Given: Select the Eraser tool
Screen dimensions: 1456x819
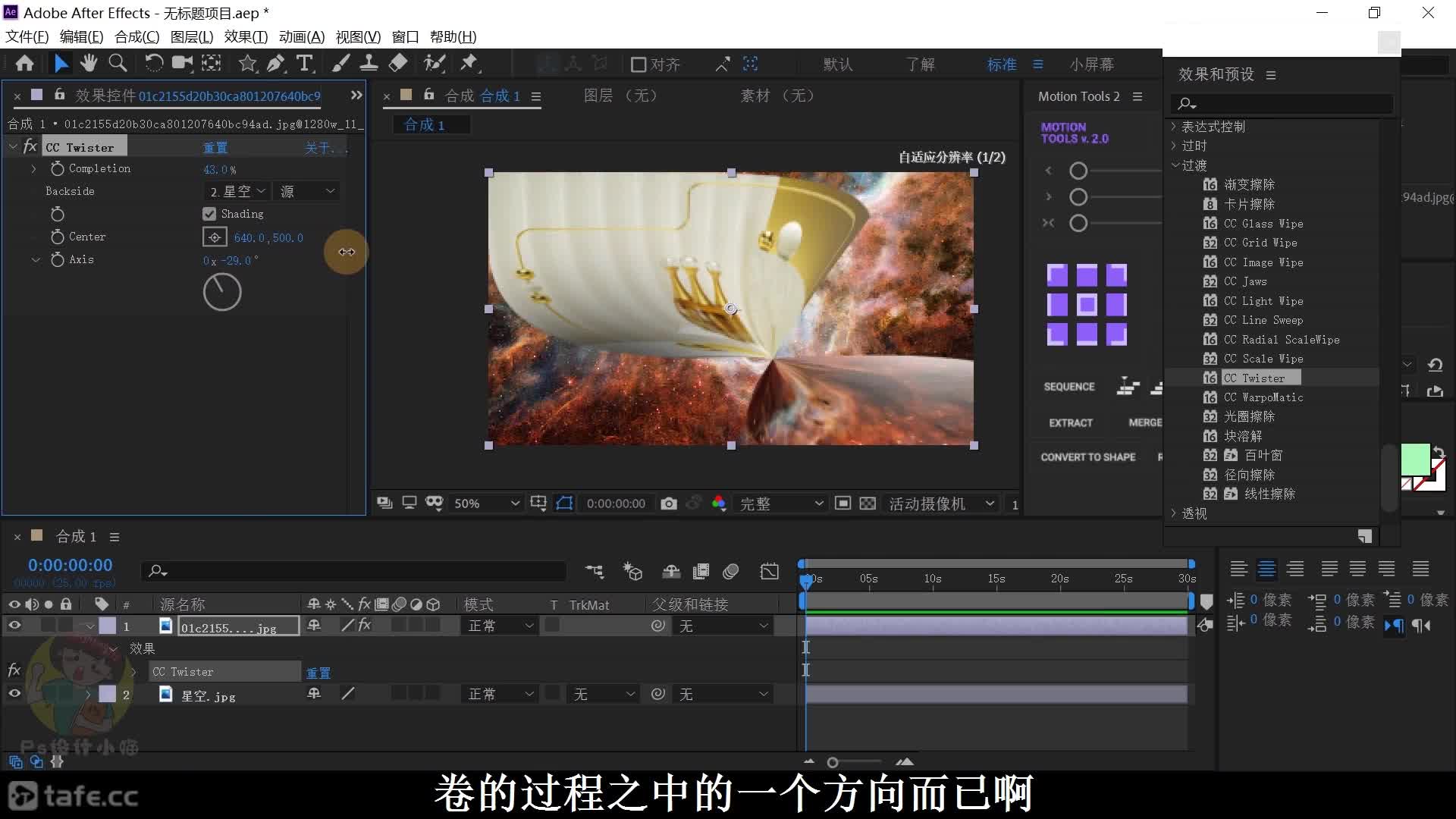Looking at the screenshot, I should [x=398, y=64].
